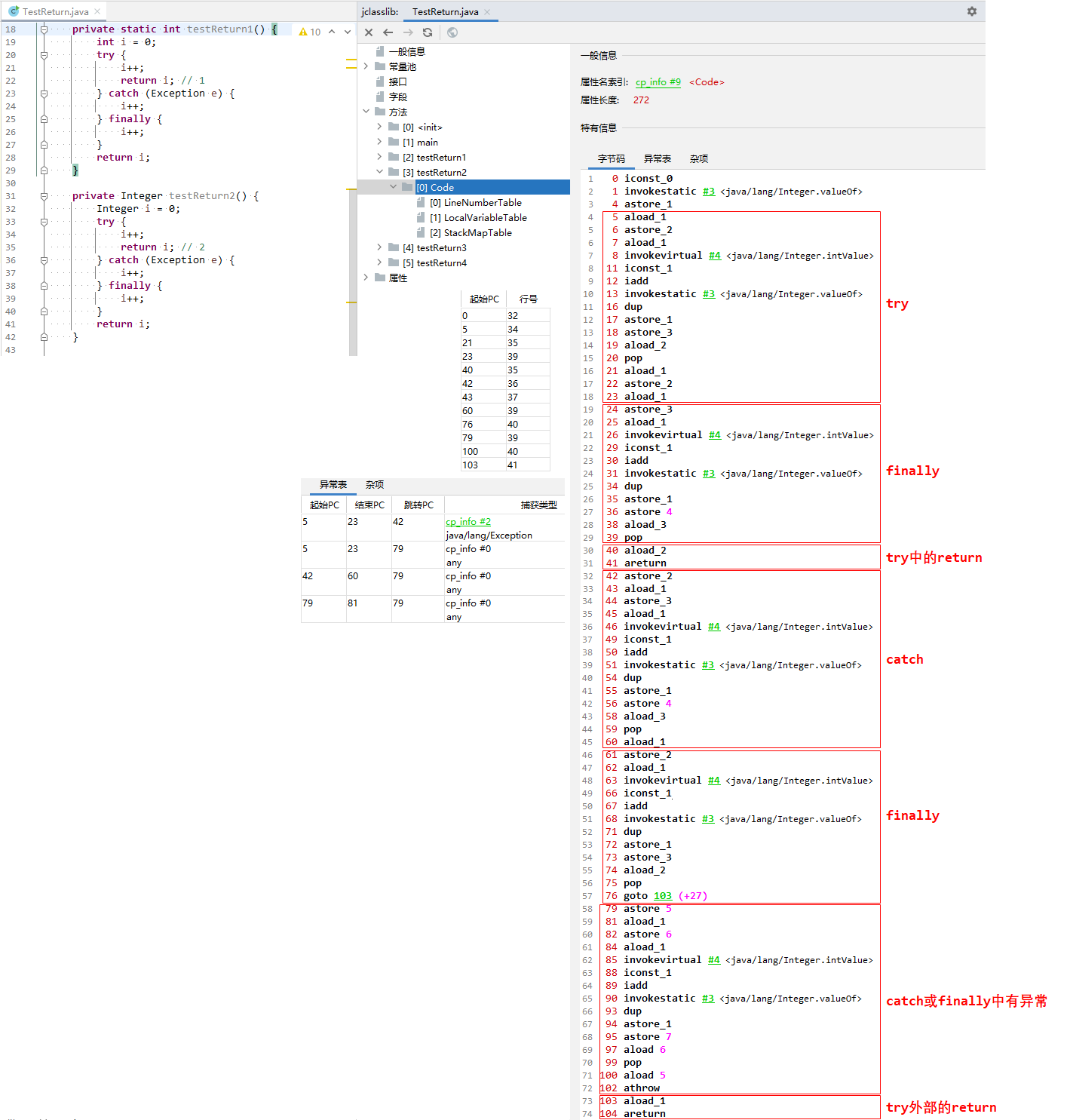This screenshot has height=1120, width=1070.
Task: Click the folder icon beside [0] <init>
Action: click(x=394, y=127)
